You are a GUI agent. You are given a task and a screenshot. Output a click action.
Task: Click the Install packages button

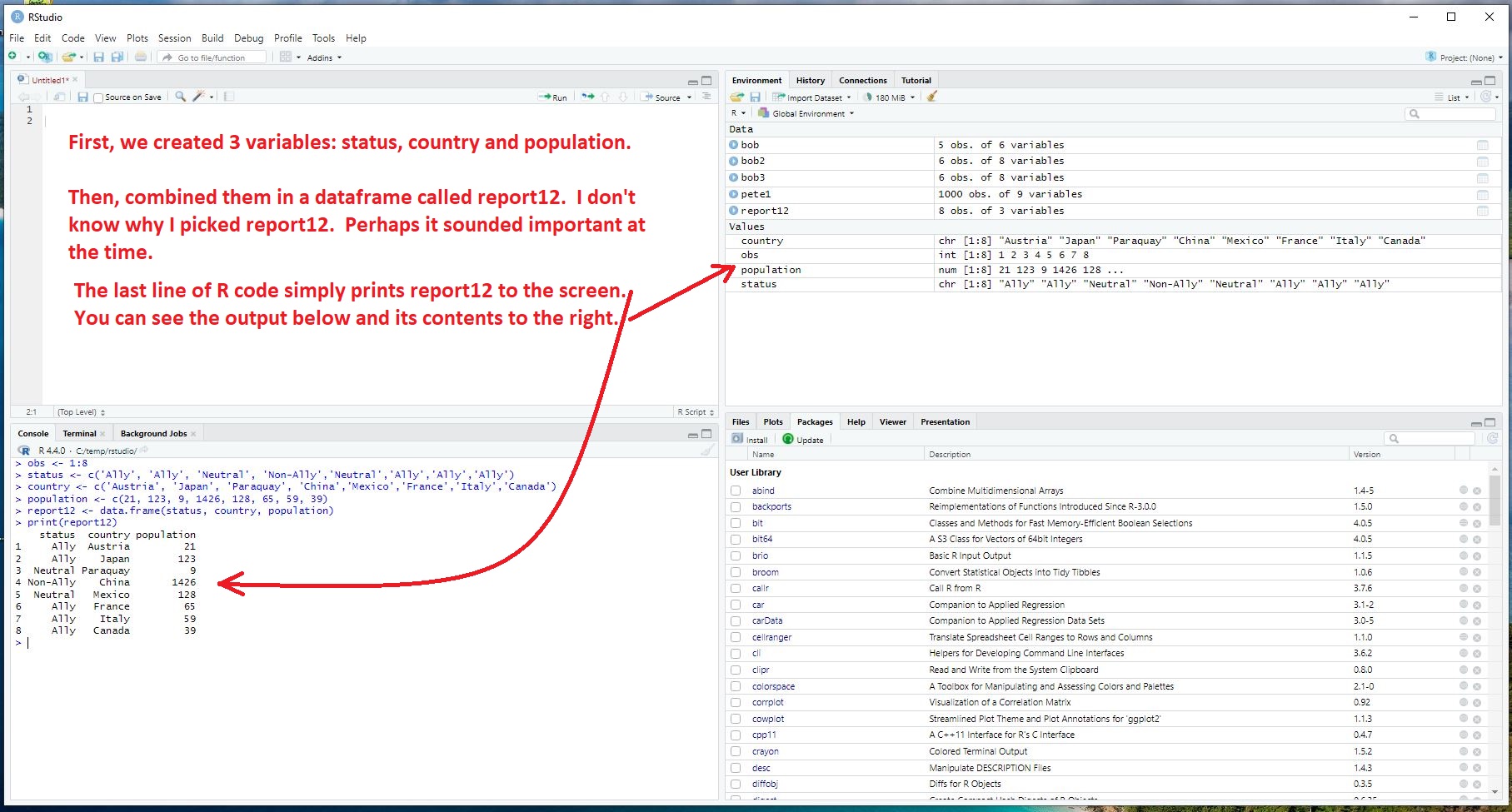point(750,440)
